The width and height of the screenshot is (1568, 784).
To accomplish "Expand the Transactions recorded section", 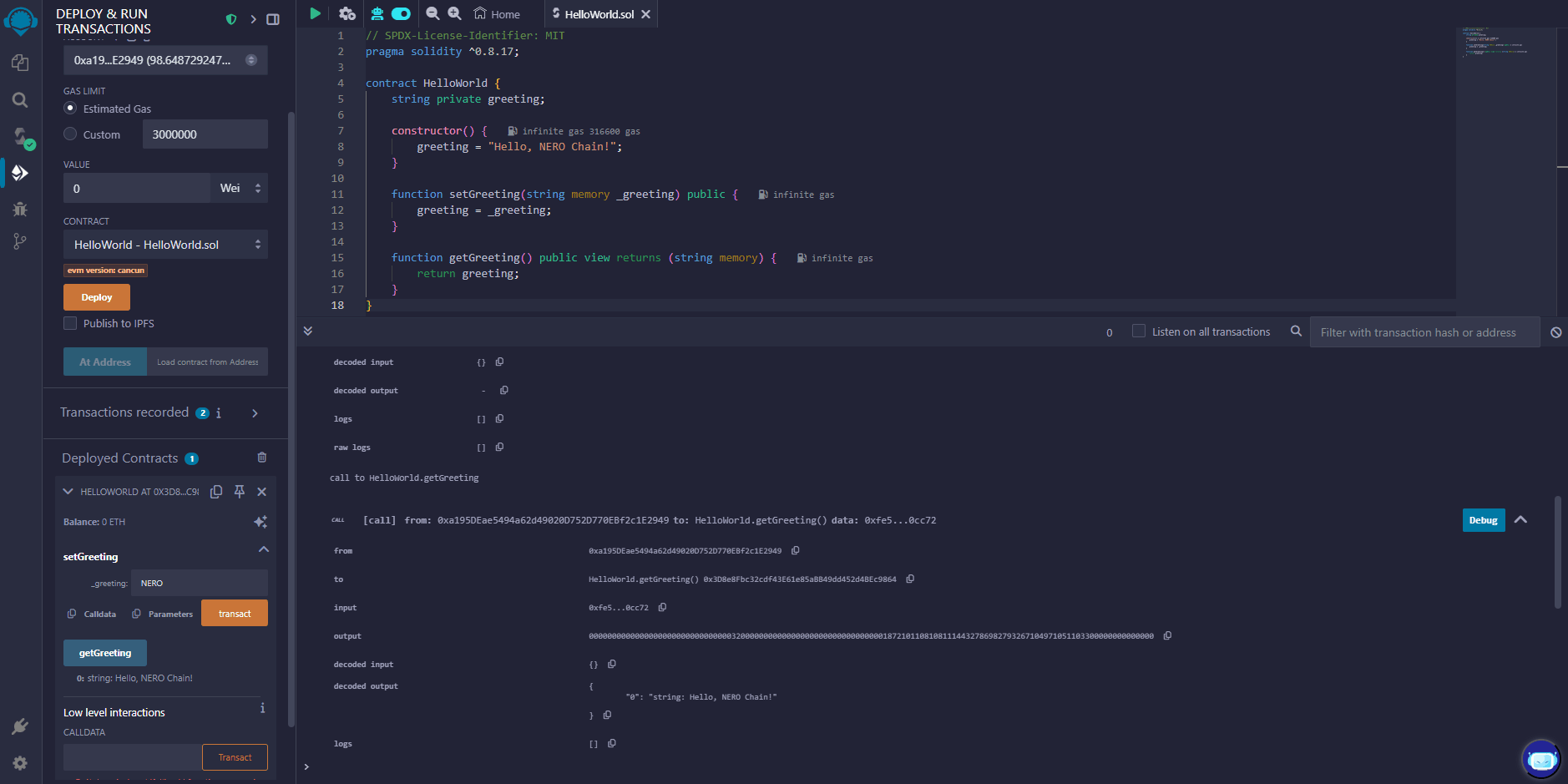I will (255, 412).
